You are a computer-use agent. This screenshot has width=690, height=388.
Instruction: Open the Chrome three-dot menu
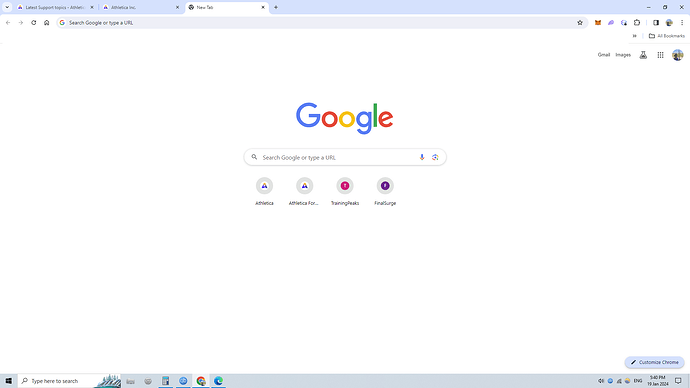coord(682,22)
